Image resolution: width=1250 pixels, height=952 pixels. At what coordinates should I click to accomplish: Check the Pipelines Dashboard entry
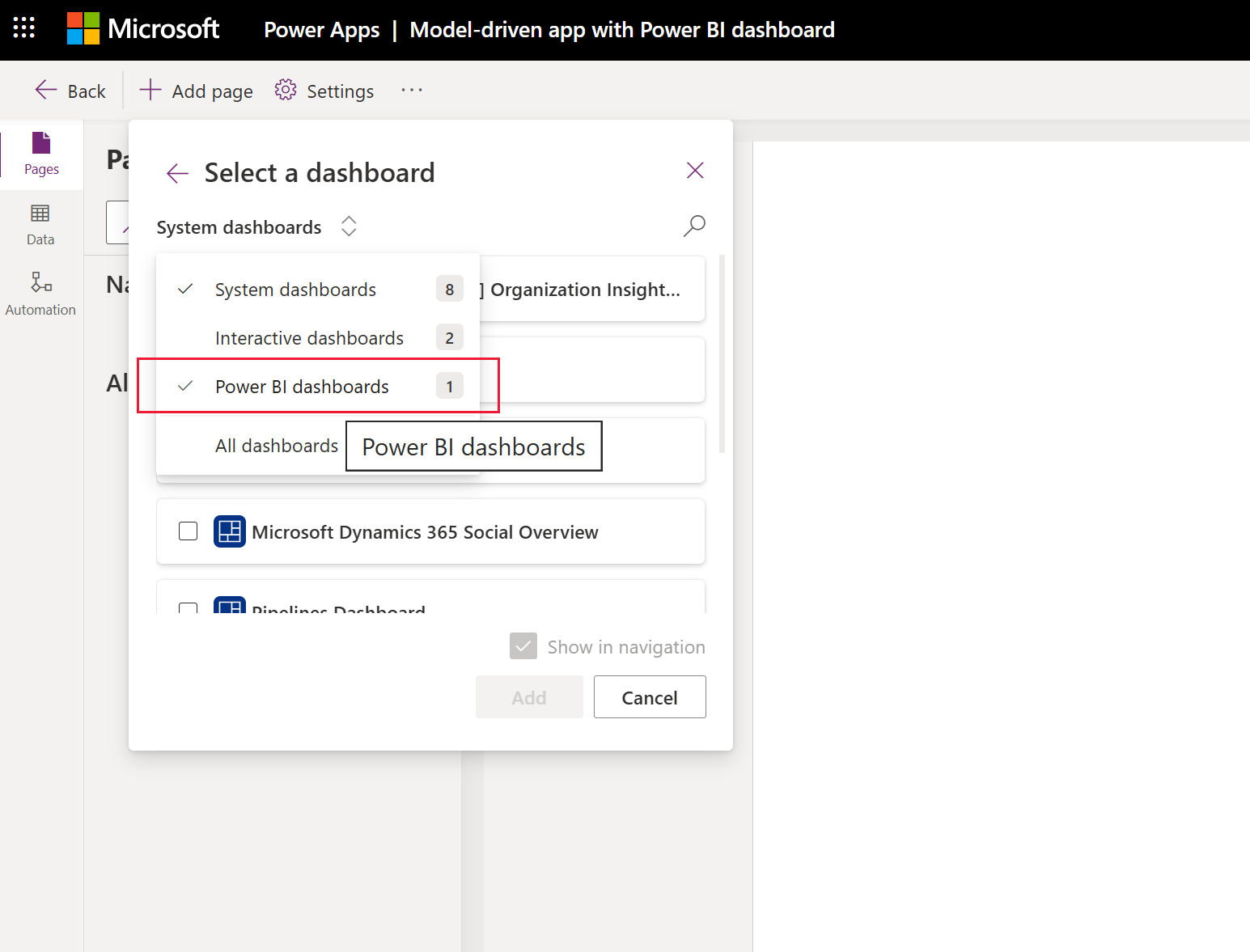tap(188, 609)
